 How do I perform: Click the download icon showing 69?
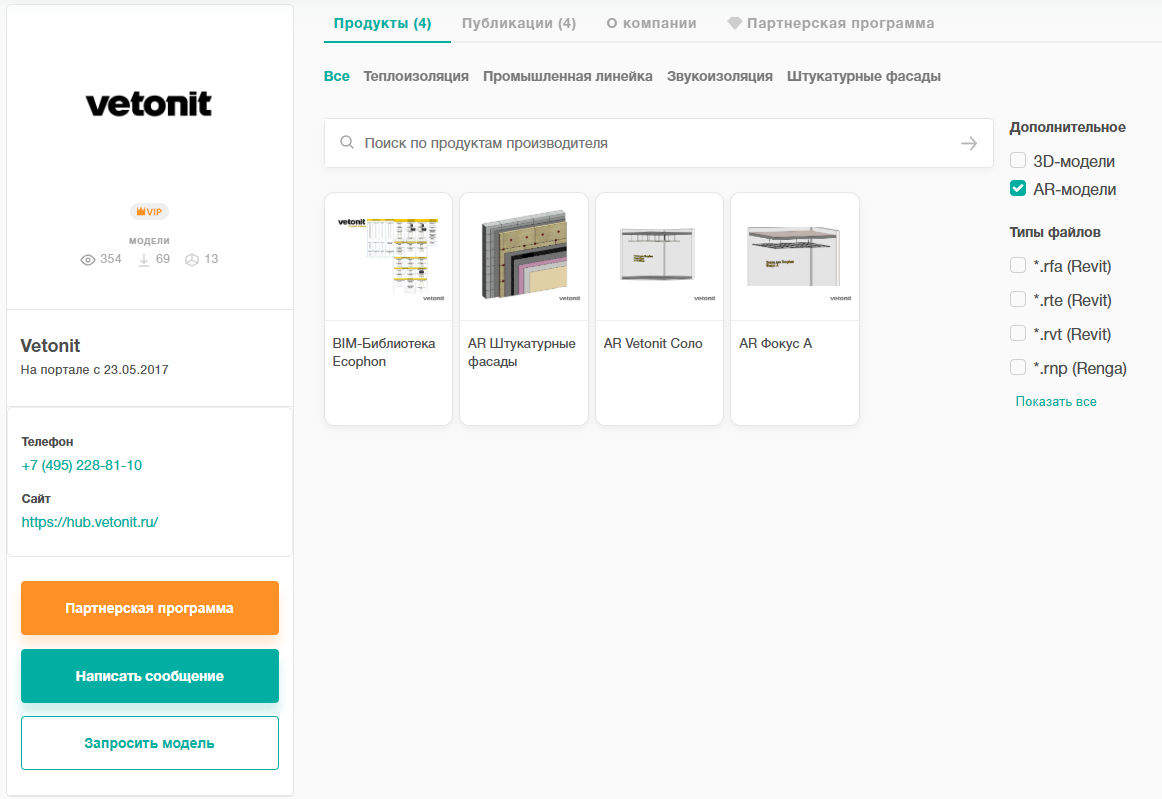click(x=144, y=259)
